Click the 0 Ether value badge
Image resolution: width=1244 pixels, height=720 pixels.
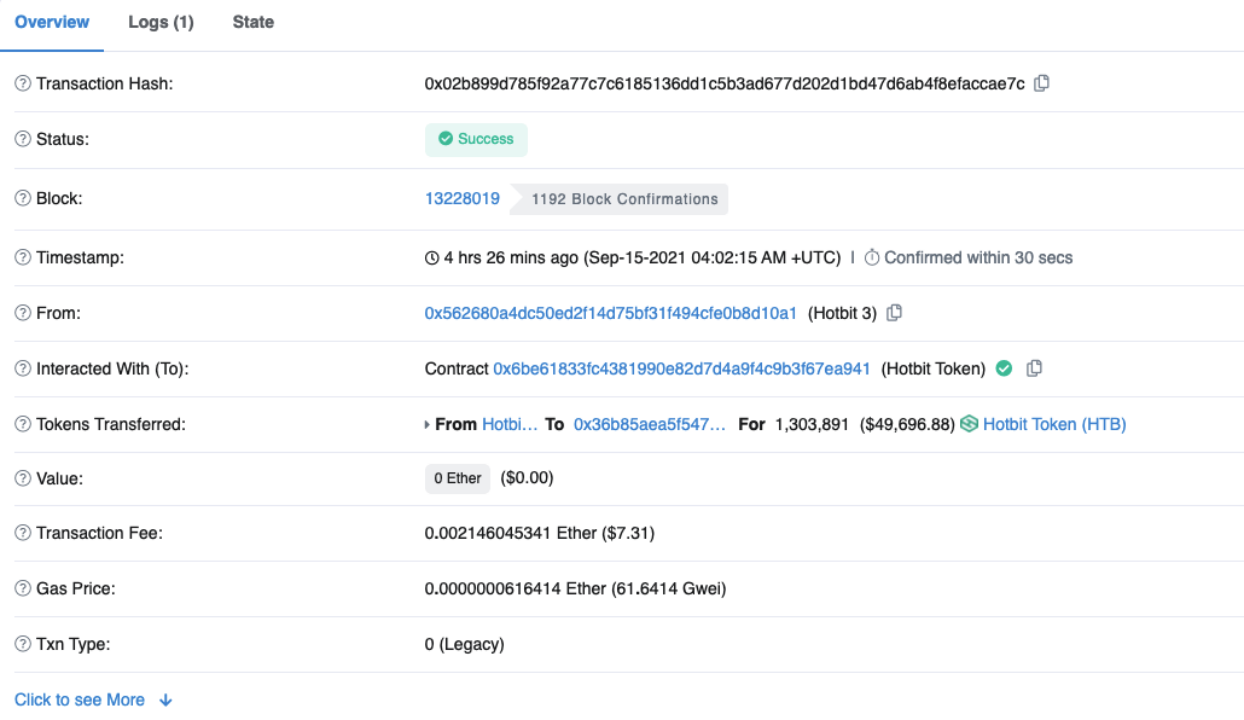(457, 478)
